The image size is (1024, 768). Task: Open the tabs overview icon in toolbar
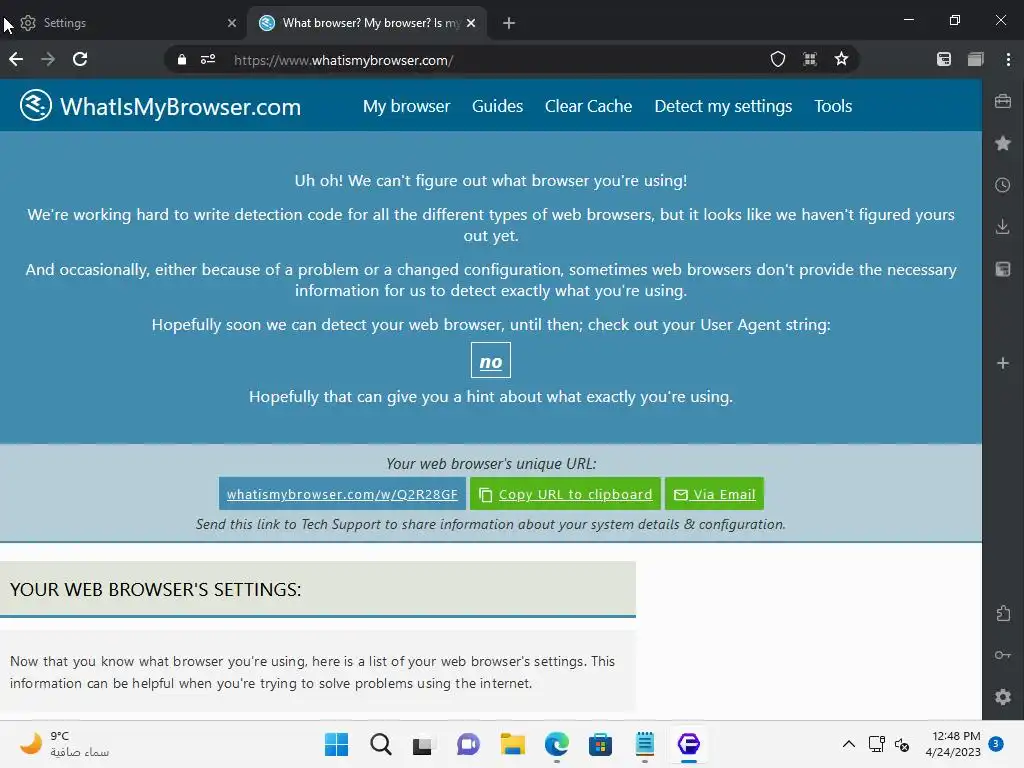coord(976,59)
